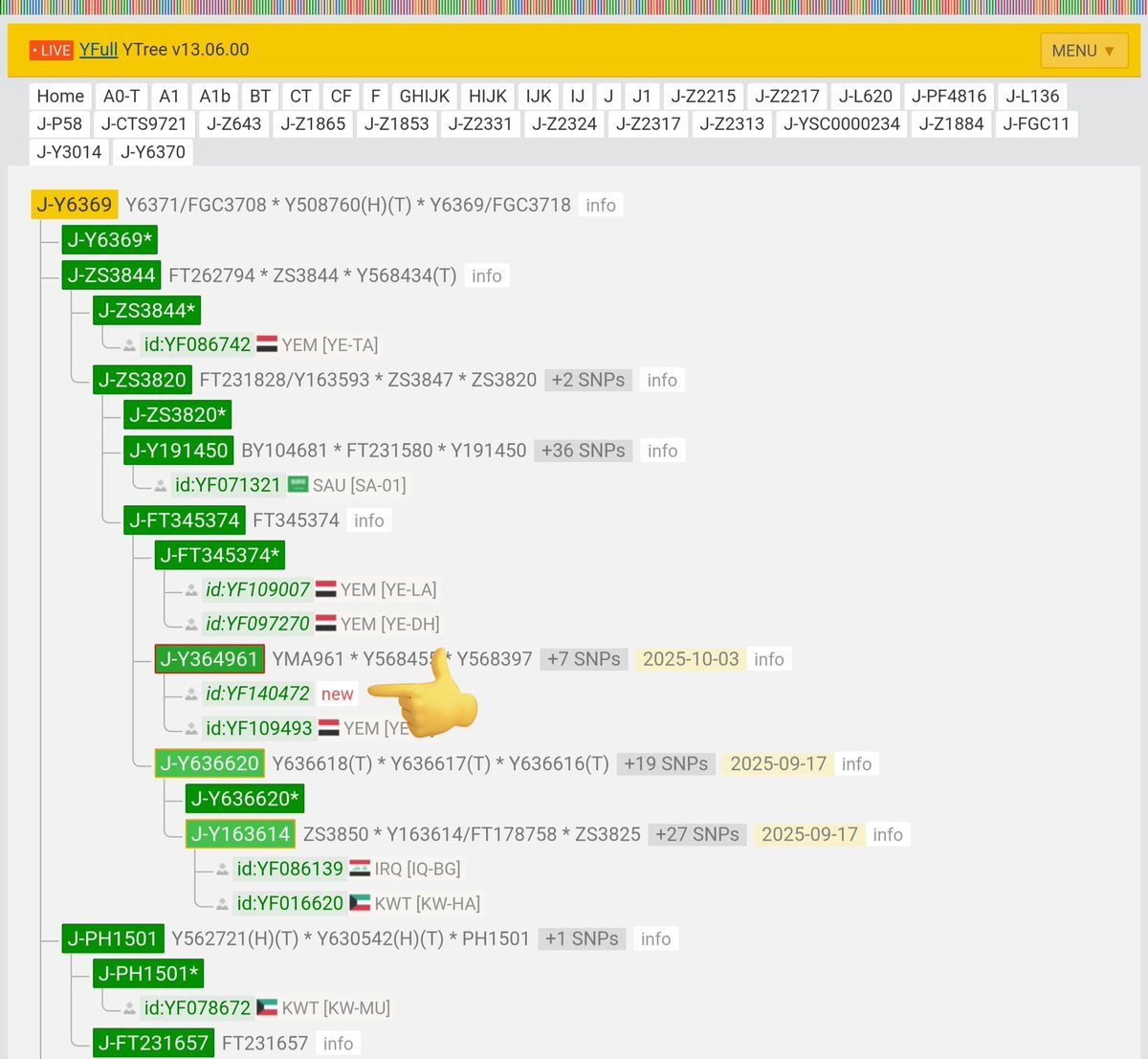Click Yemen flag beside YF086742
This screenshot has height=1059, width=1148.
coord(267,344)
